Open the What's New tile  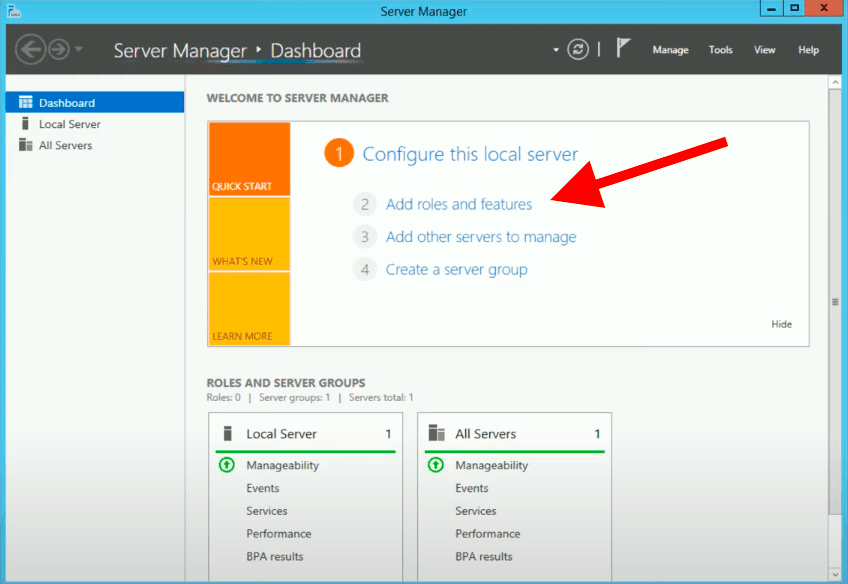click(x=249, y=234)
